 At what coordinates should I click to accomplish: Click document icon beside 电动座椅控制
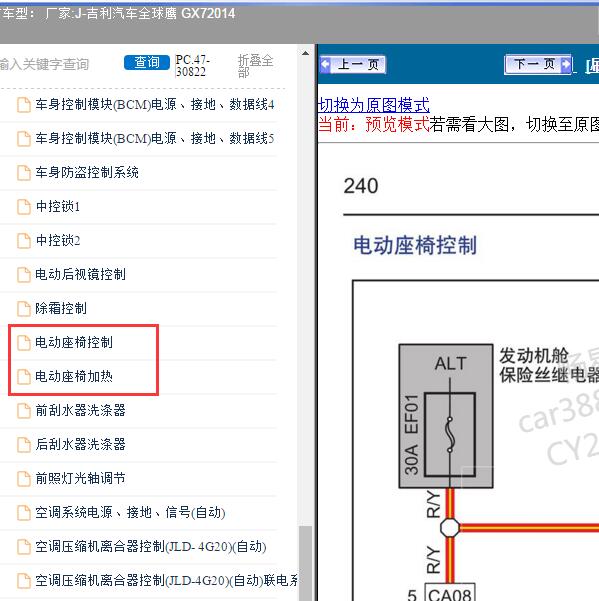pyautogui.click(x=24, y=343)
